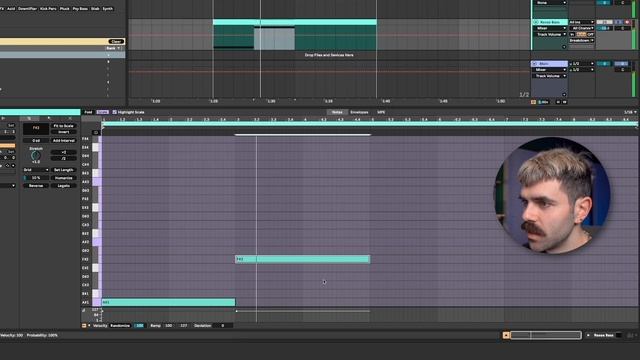Open the Breakdown output dropdown
Viewport: 640px width, 360px height.
[x=582, y=40]
